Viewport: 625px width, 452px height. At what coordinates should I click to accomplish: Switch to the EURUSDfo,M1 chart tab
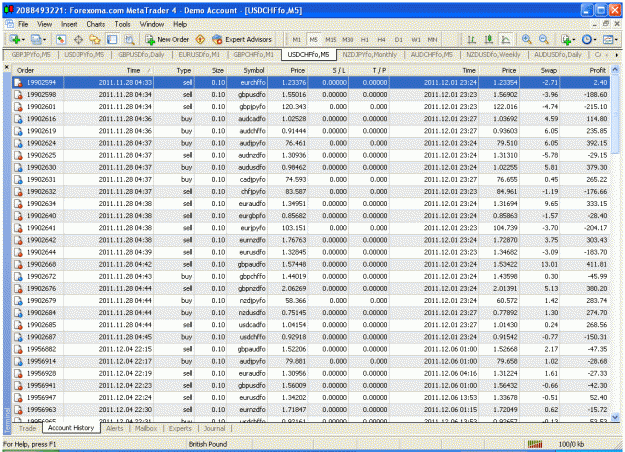199,55
